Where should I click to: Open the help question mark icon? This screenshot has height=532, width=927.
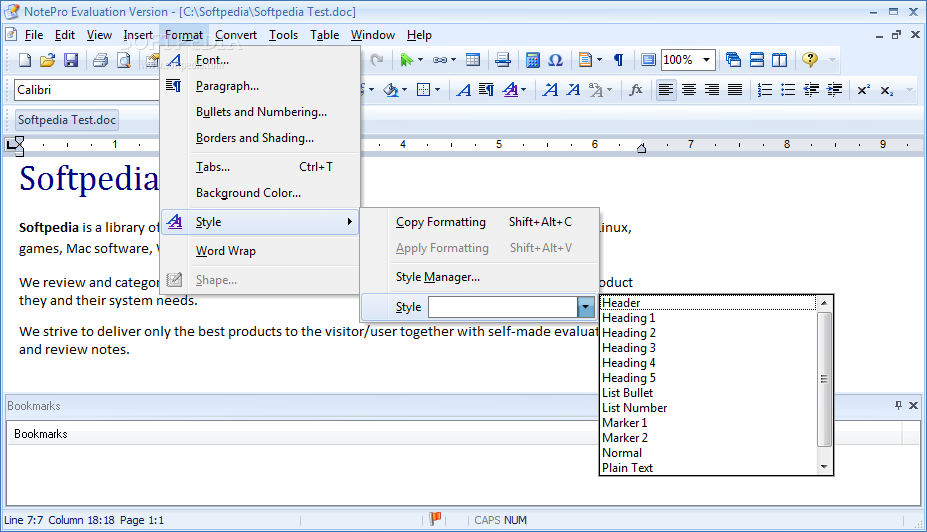coord(809,60)
